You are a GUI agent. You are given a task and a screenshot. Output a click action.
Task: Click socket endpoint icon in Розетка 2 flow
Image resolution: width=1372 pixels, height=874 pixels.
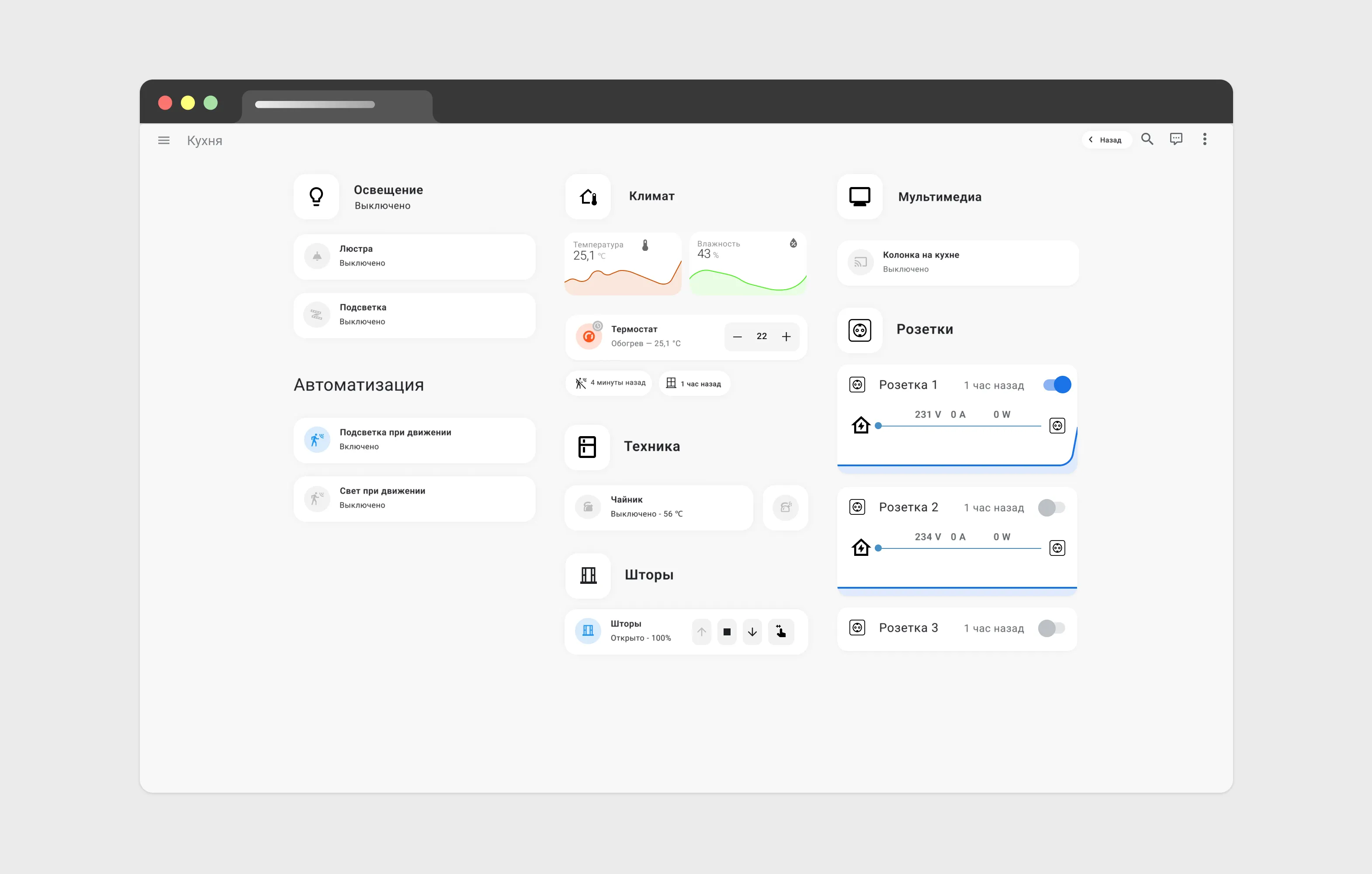(x=1057, y=549)
